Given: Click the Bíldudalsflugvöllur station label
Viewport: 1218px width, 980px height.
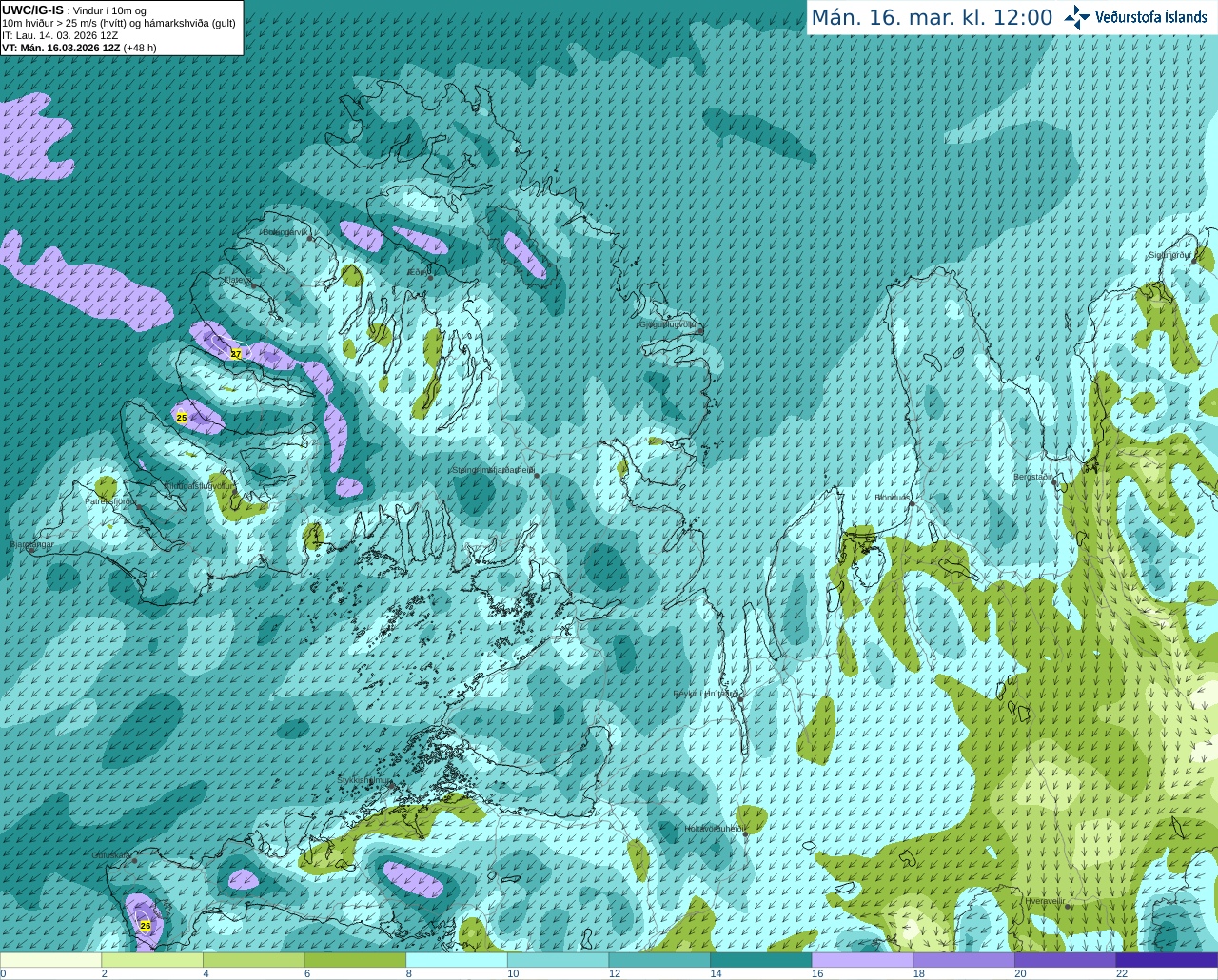Looking at the screenshot, I should pyautogui.click(x=197, y=485).
